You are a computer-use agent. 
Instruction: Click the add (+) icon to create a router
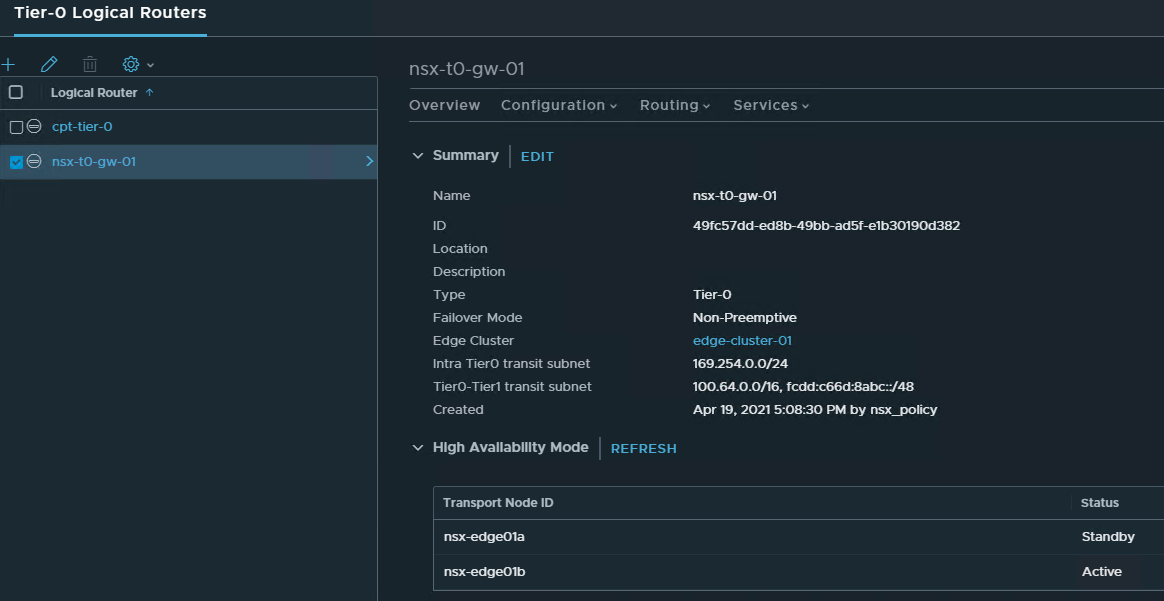coord(9,64)
